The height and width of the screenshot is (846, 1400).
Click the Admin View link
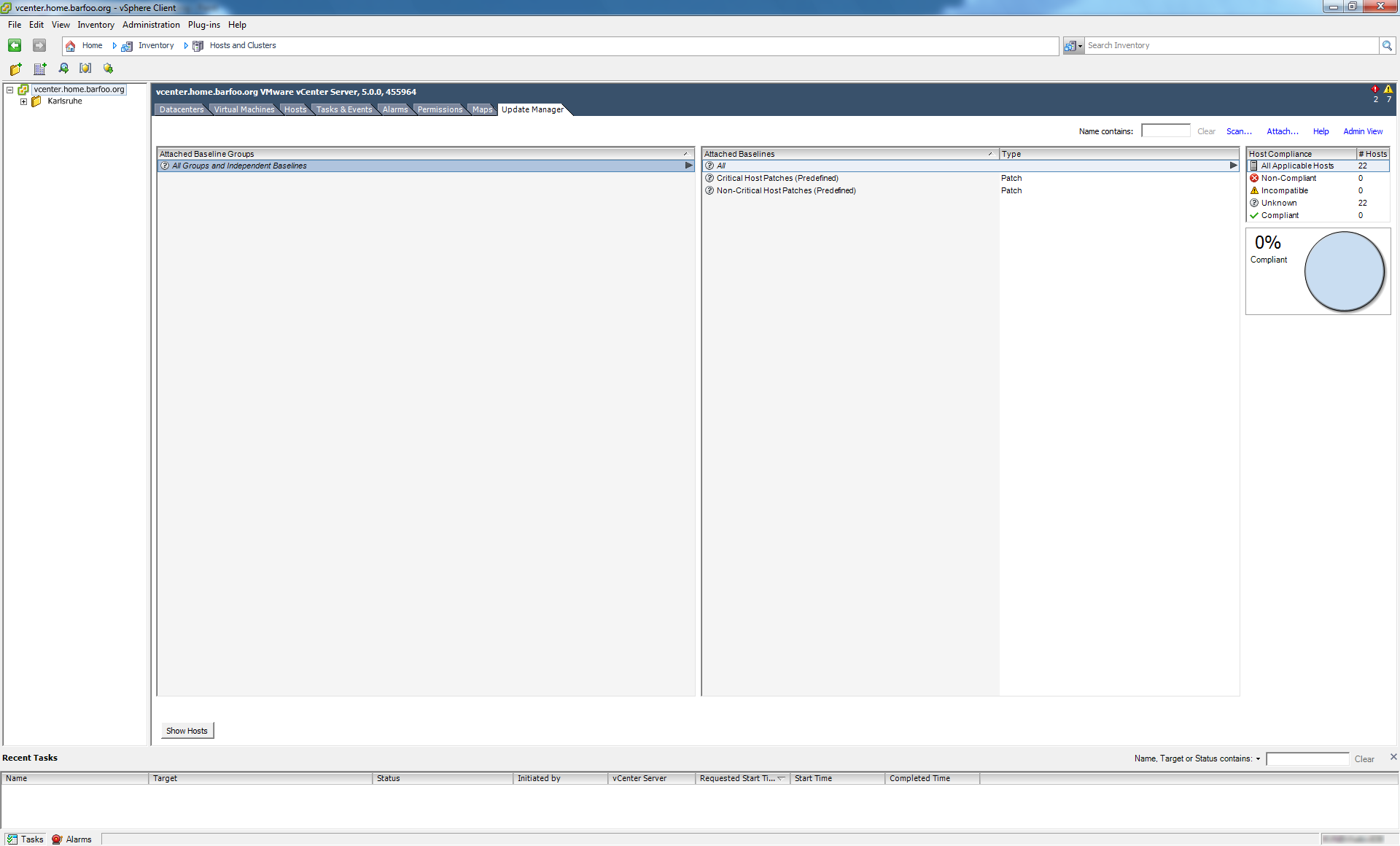click(1363, 131)
